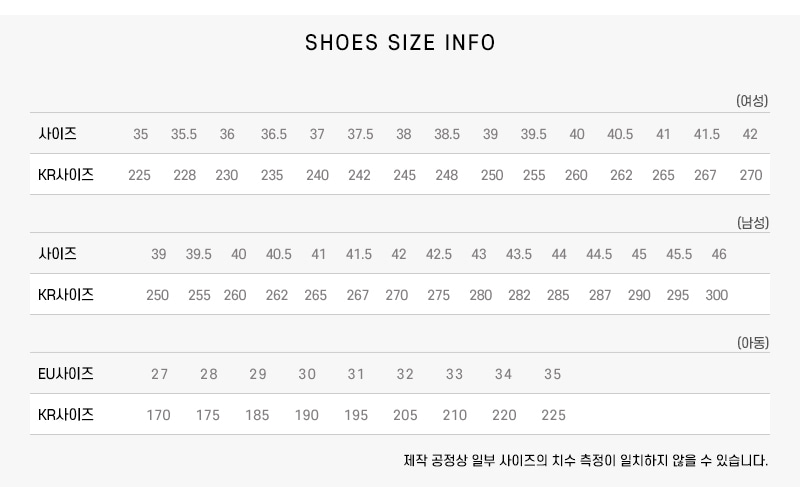Image resolution: width=800 pixels, height=487 pixels.
Task: Click size 46 in the men's row
Action: coord(719,254)
